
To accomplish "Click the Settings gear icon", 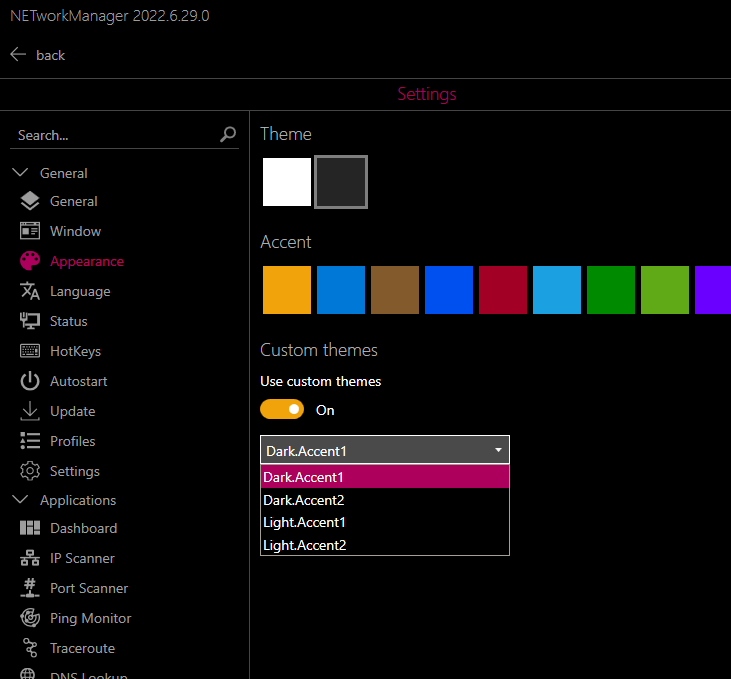I will [30, 471].
